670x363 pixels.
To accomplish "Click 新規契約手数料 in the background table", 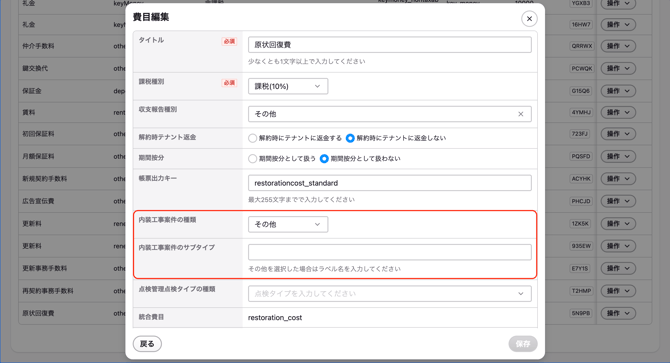I will 44,179.
